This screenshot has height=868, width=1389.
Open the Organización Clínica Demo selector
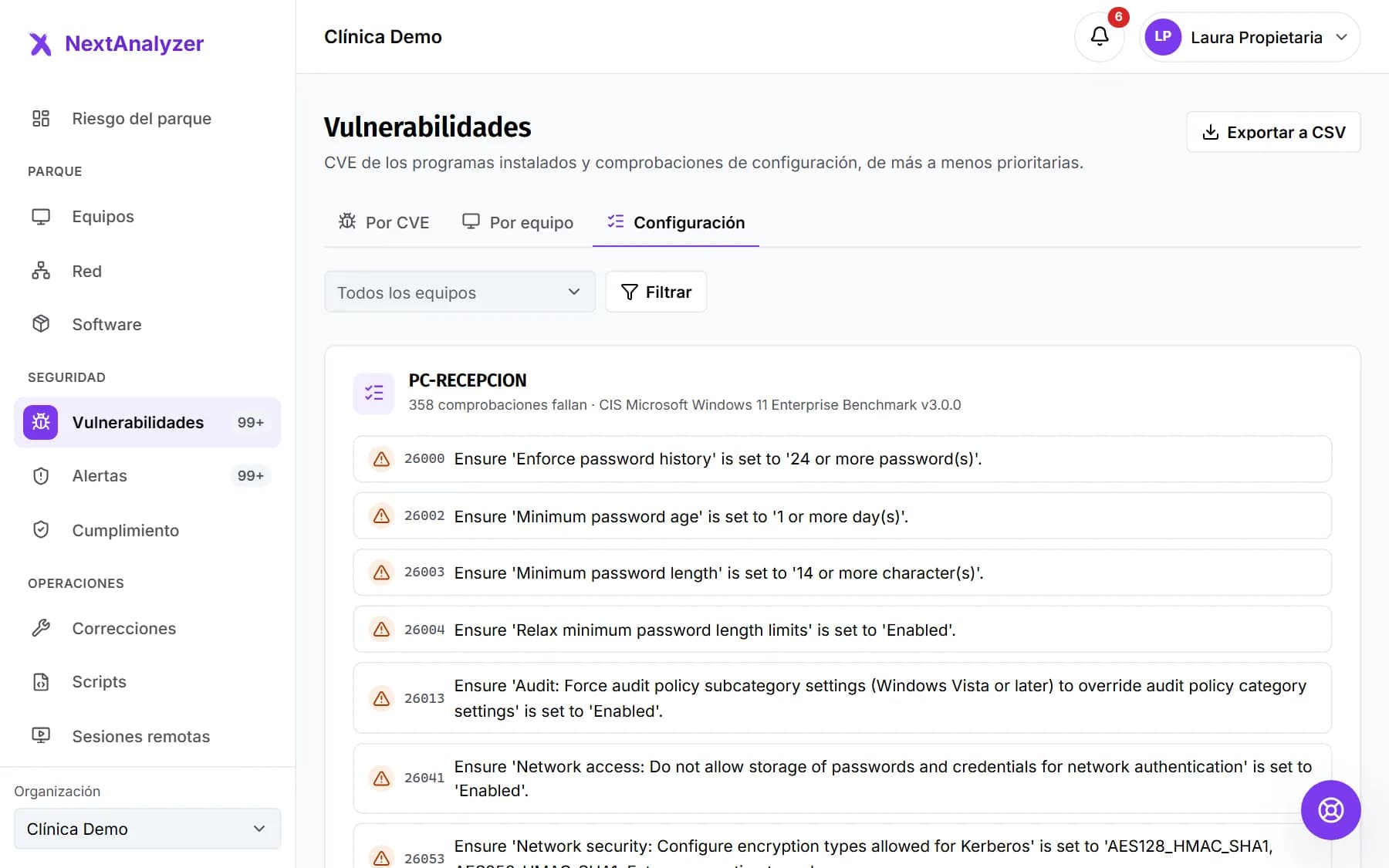pos(147,829)
